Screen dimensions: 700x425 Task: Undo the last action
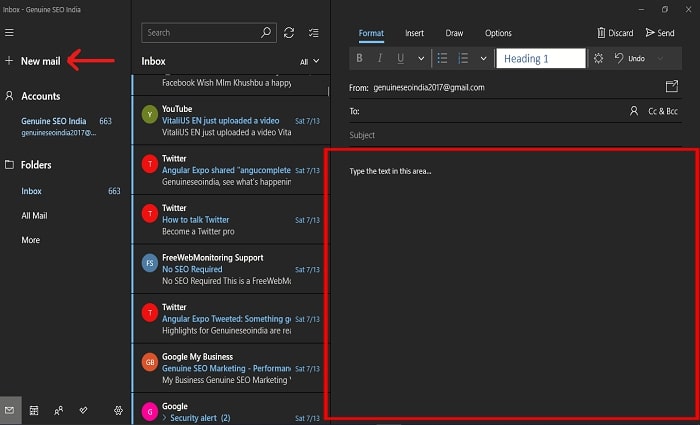629,58
